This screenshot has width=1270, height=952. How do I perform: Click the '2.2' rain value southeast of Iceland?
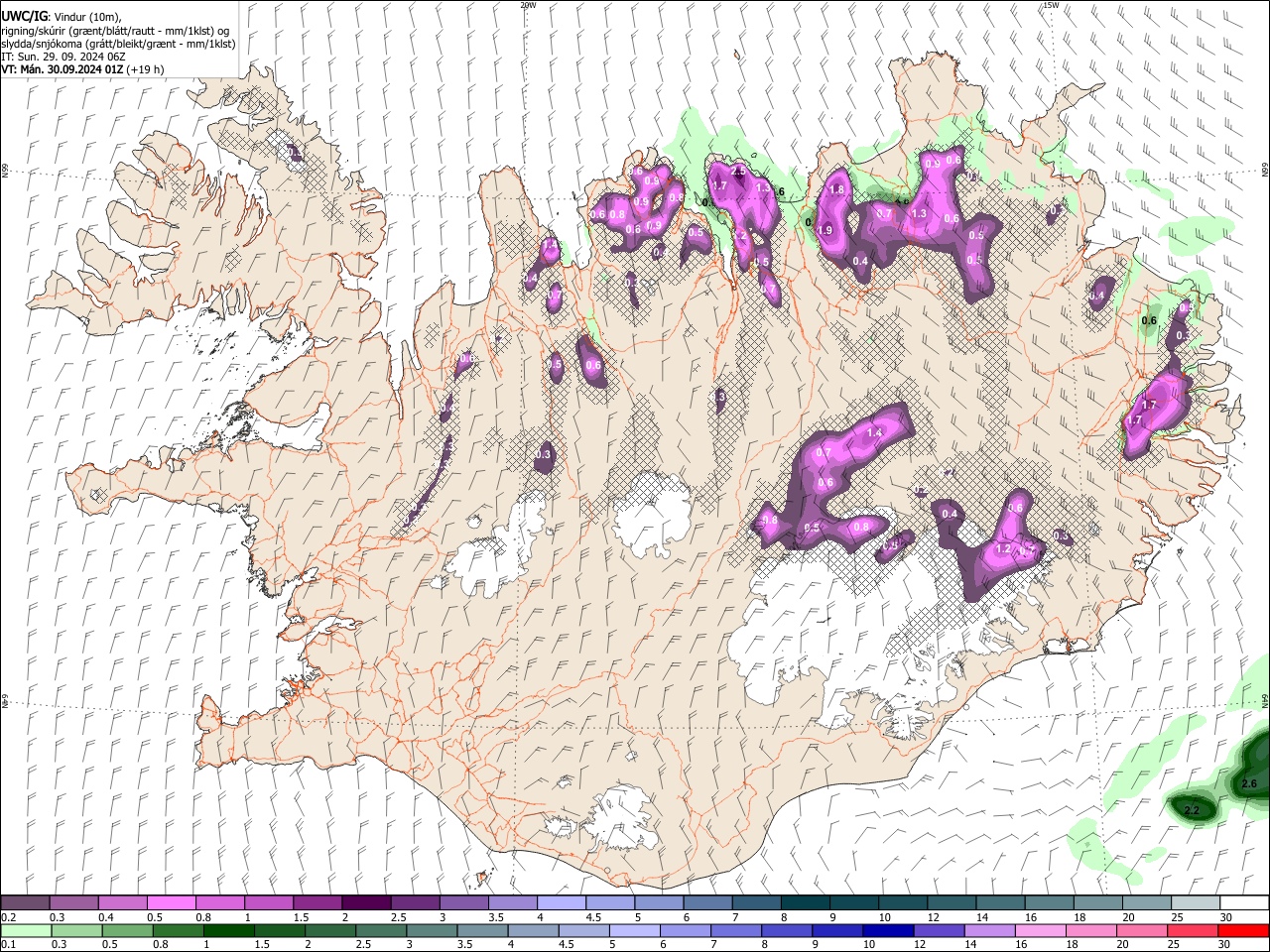tap(1193, 811)
